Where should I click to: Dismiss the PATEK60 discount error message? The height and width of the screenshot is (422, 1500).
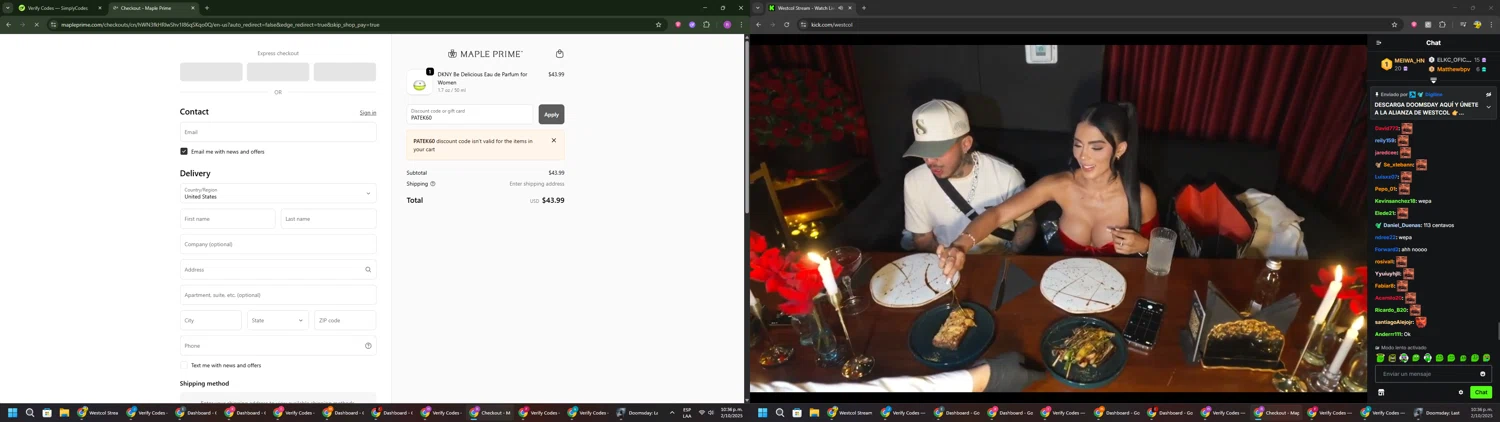pos(554,141)
